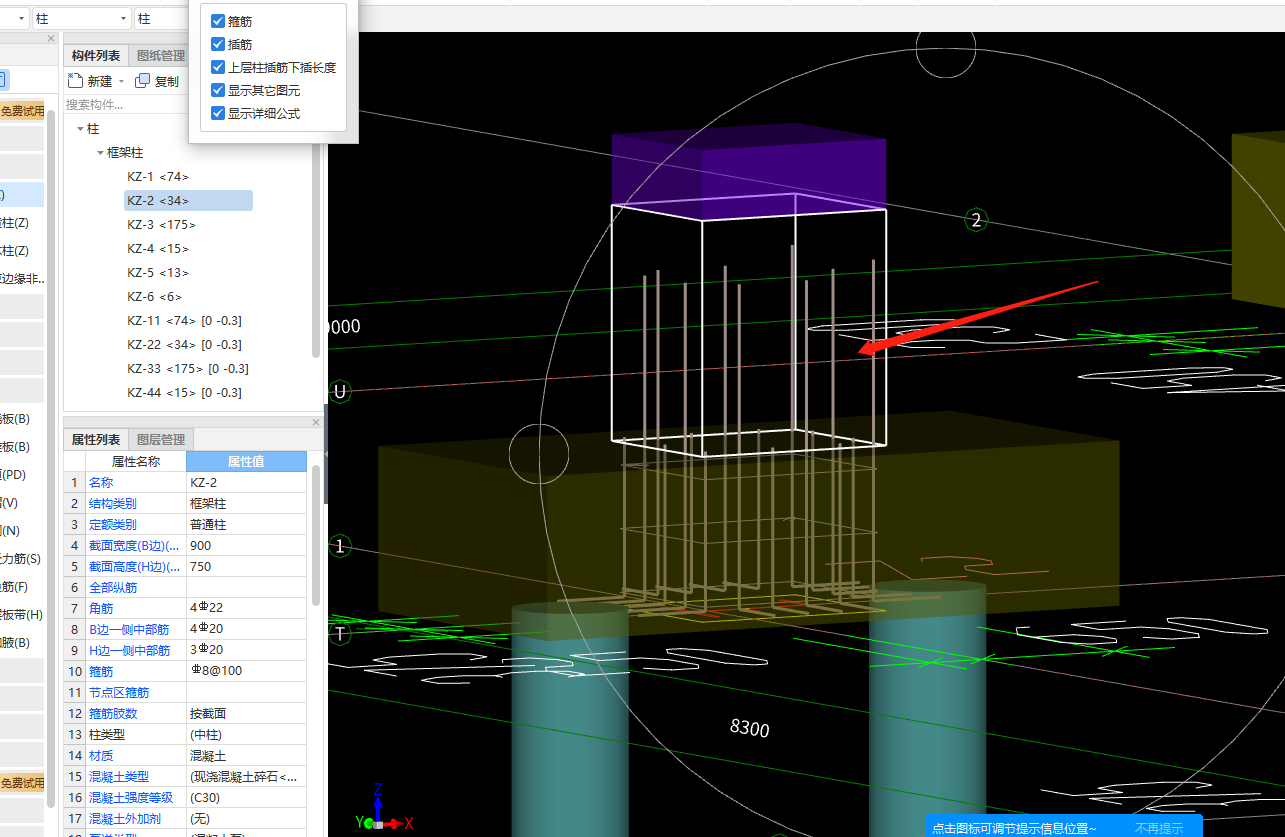Click the 属性值 column header
The height and width of the screenshot is (837, 1285).
tap(246, 462)
